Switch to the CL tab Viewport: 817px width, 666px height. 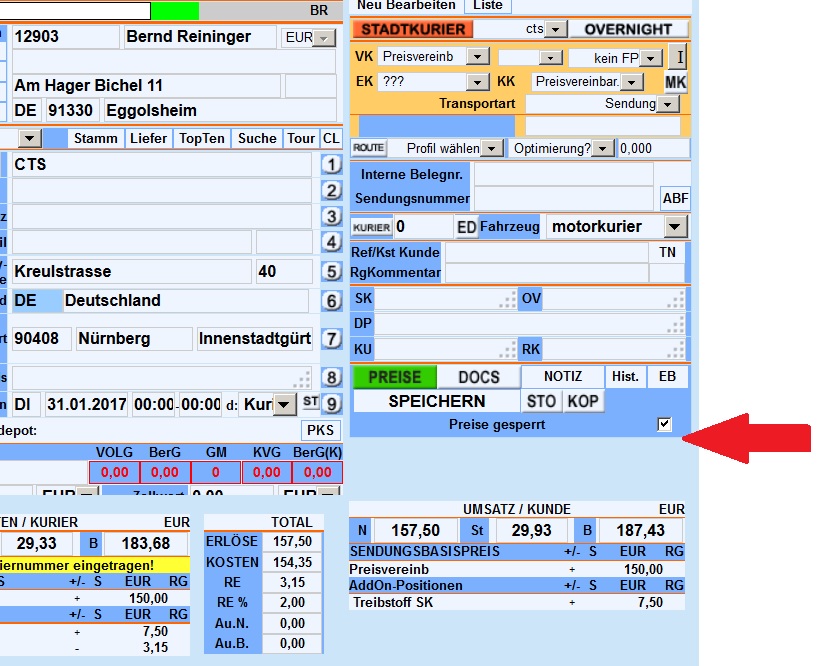click(x=331, y=139)
